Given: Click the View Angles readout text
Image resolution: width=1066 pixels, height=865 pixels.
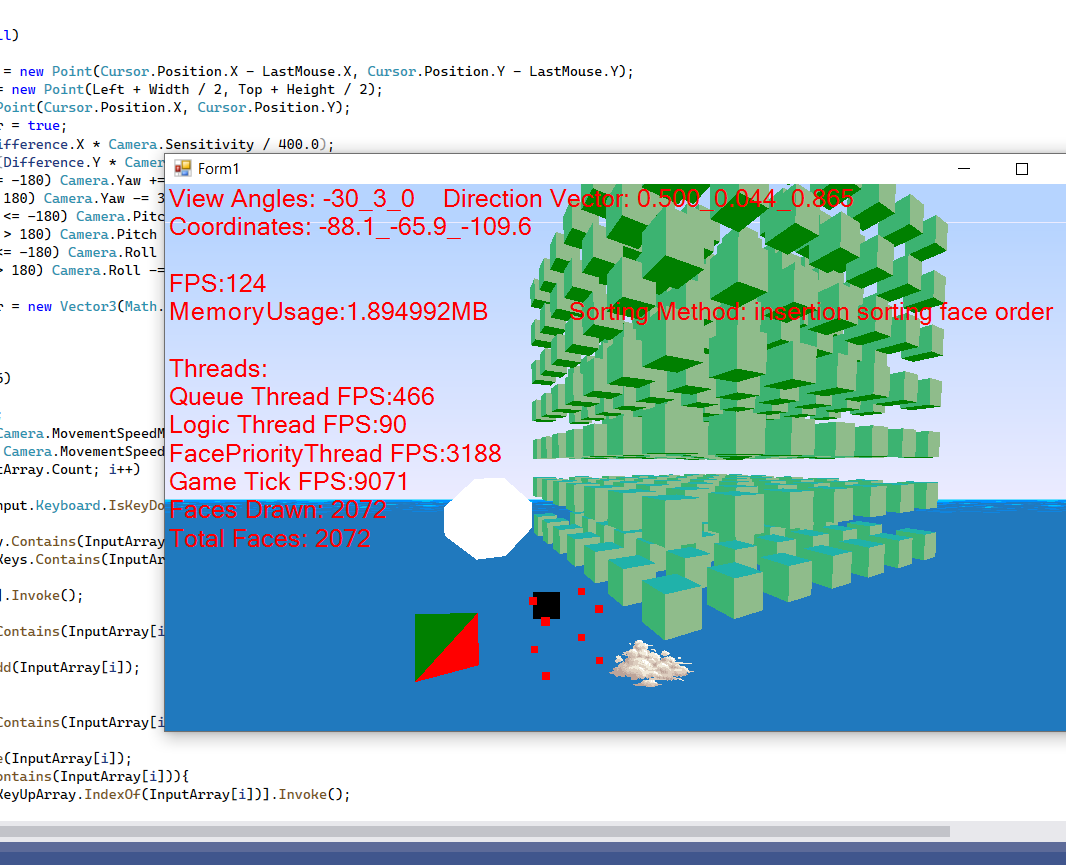Looking at the screenshot, I should [x=291, y=199].
